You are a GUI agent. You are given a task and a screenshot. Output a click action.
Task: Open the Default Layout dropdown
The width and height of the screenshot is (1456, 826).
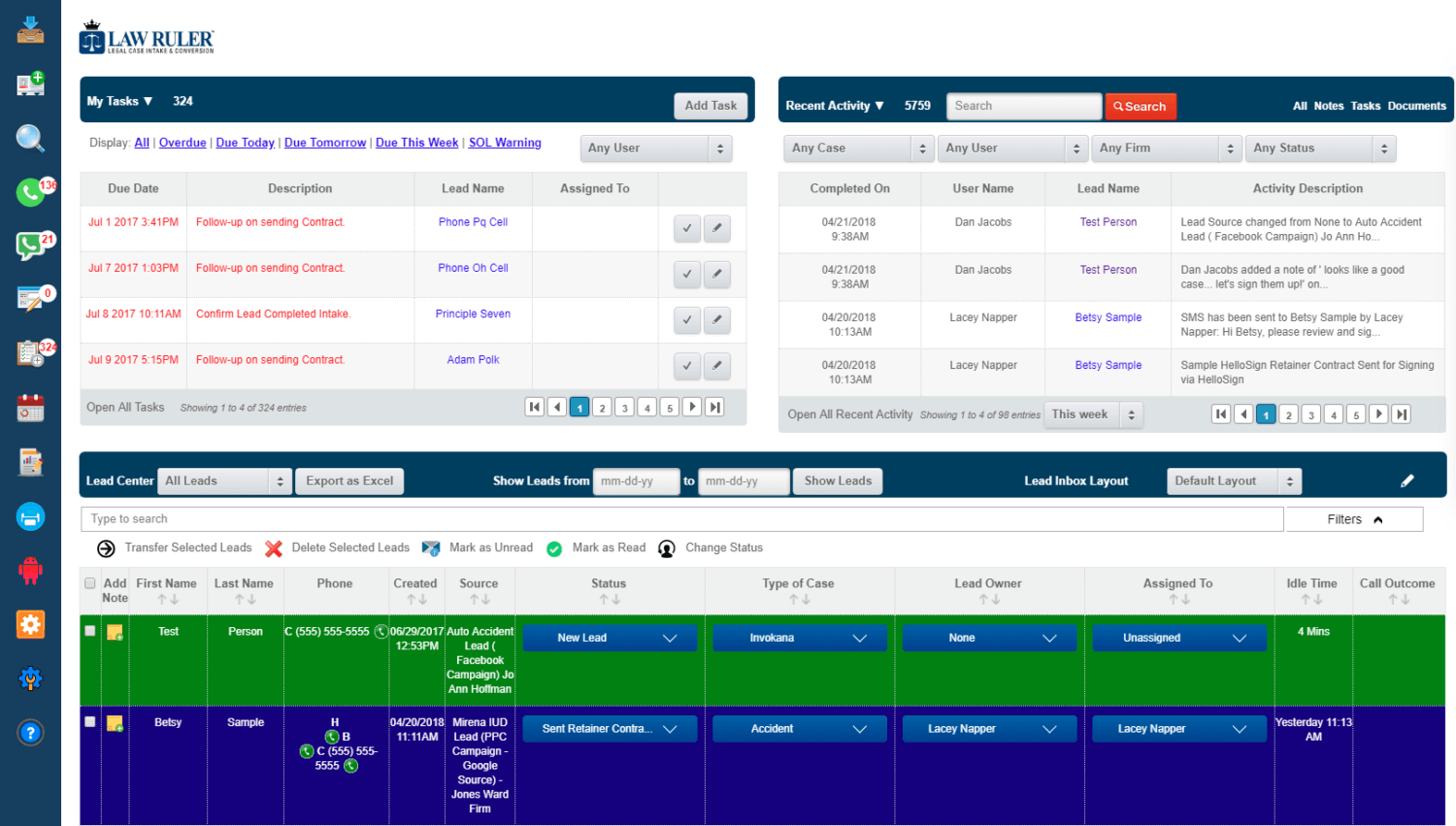[x=1233, y=481]
